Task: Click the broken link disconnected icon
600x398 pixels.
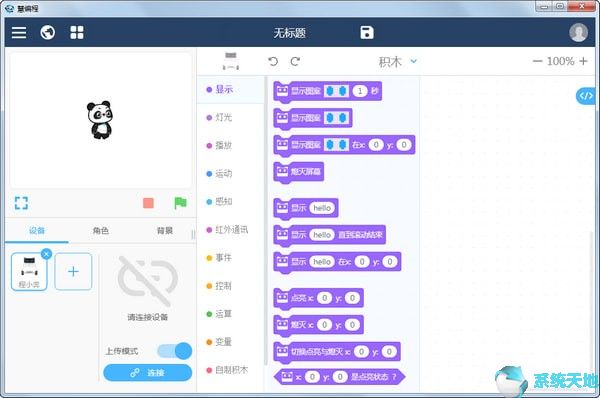Action: (x=148, y=282)
